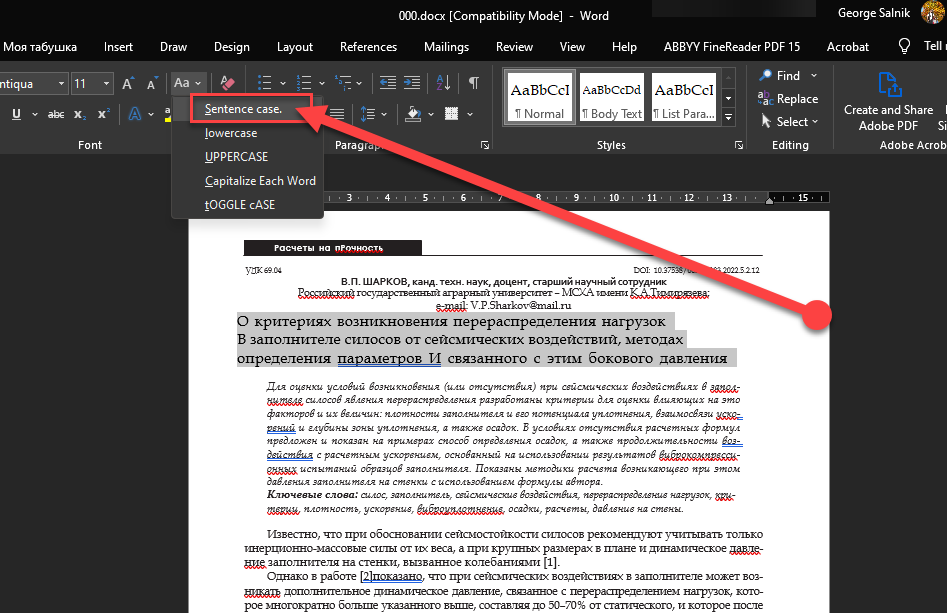Choose Sentence case from the case menu
The image size is (947, 613).
[x=243, y=108]
